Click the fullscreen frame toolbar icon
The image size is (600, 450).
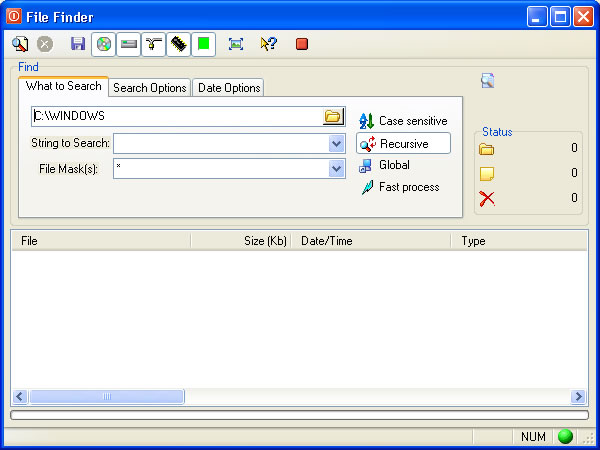[236, 44]
